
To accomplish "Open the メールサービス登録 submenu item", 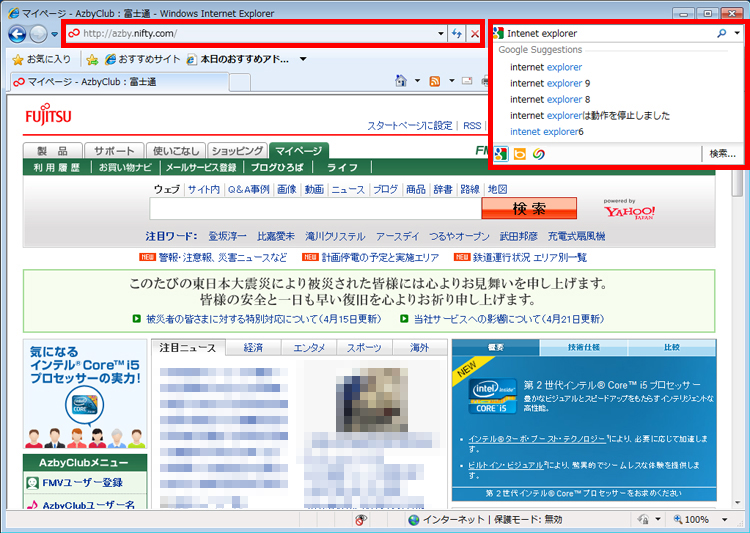I will click(x=201, y=167).
